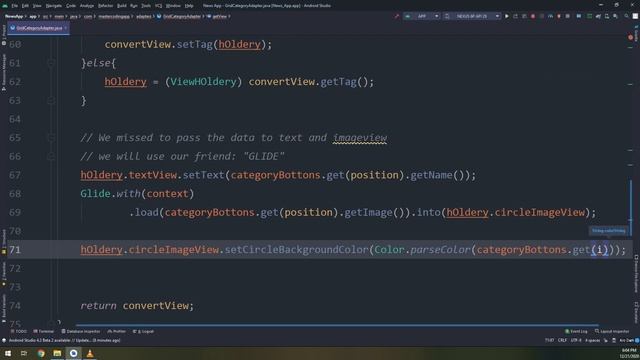
Task: Open the Device File Explorer side tab
Action: (x=636, y=274)
